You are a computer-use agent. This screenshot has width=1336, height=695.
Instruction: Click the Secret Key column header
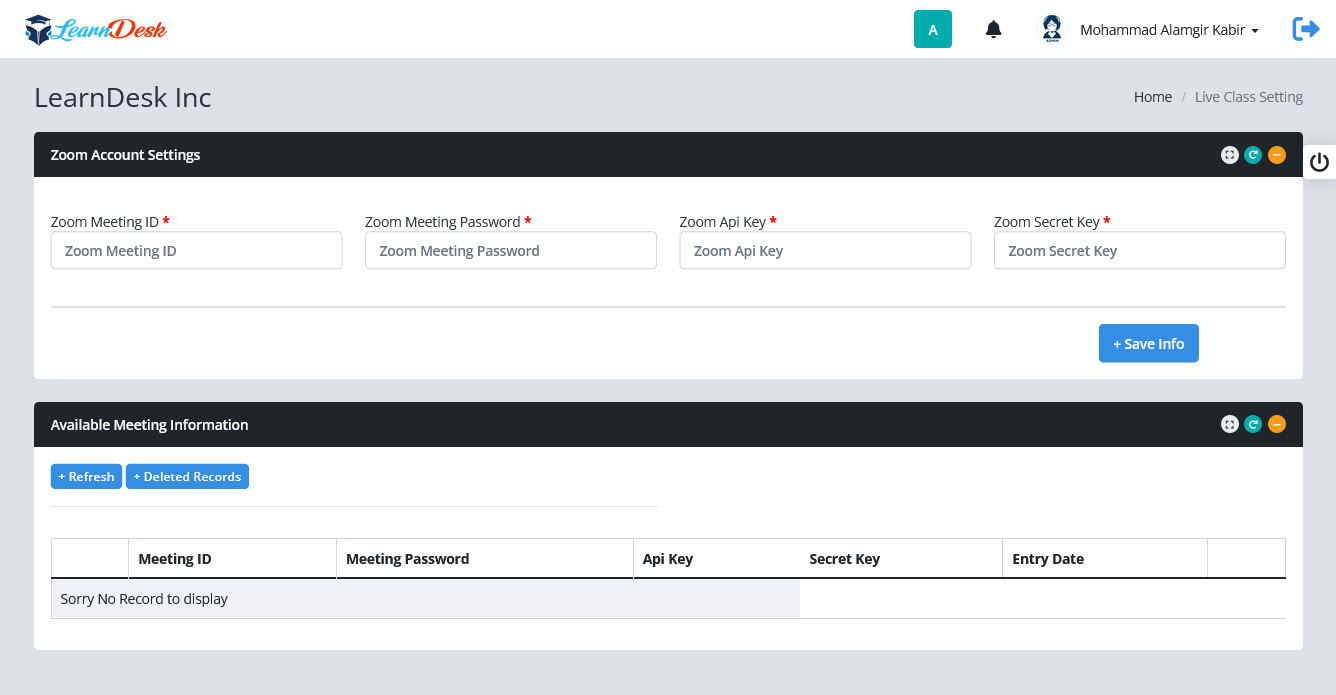(x=900, y=559)
